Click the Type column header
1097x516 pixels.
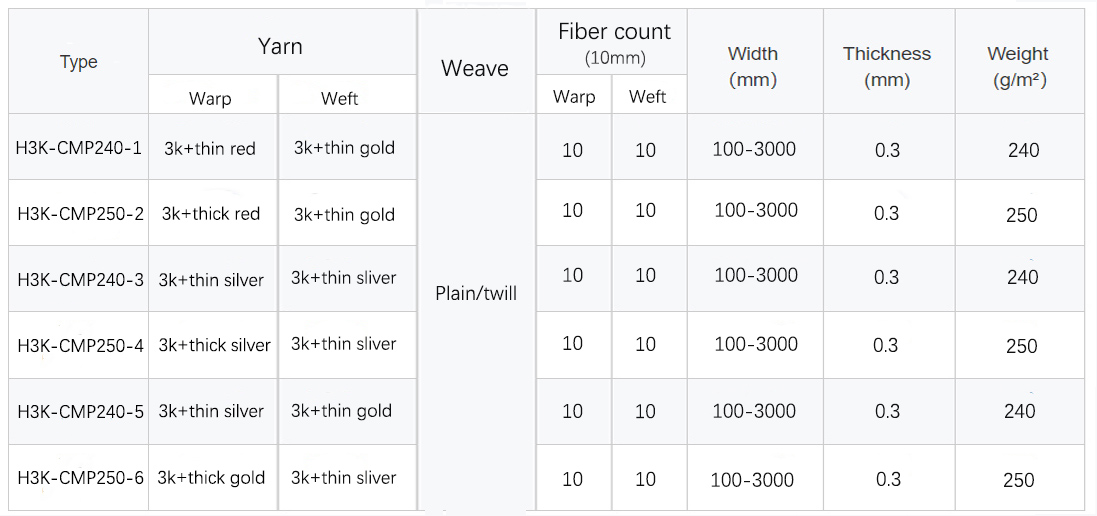[78, 62]
